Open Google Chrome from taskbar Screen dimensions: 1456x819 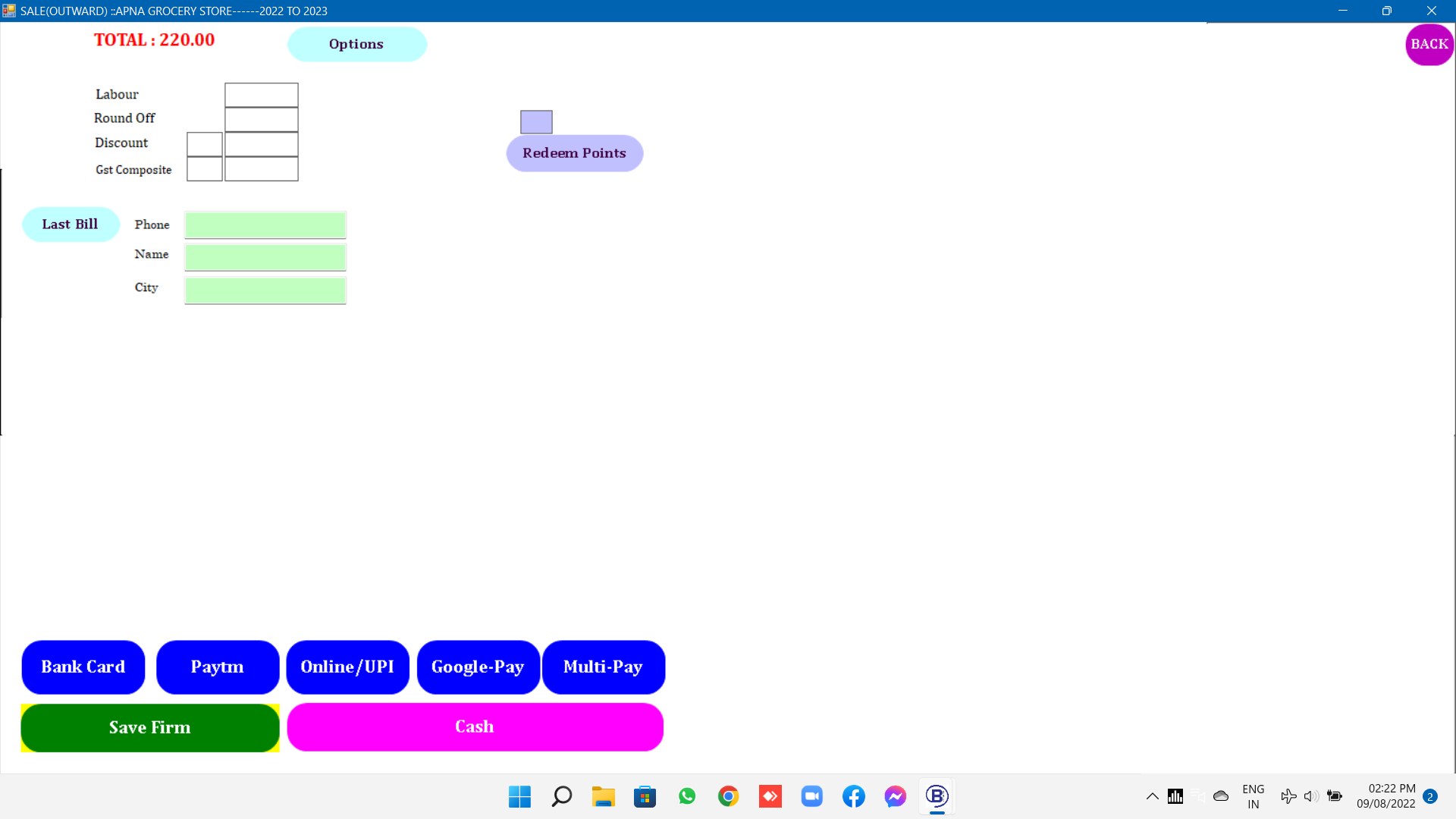[729, 796]
